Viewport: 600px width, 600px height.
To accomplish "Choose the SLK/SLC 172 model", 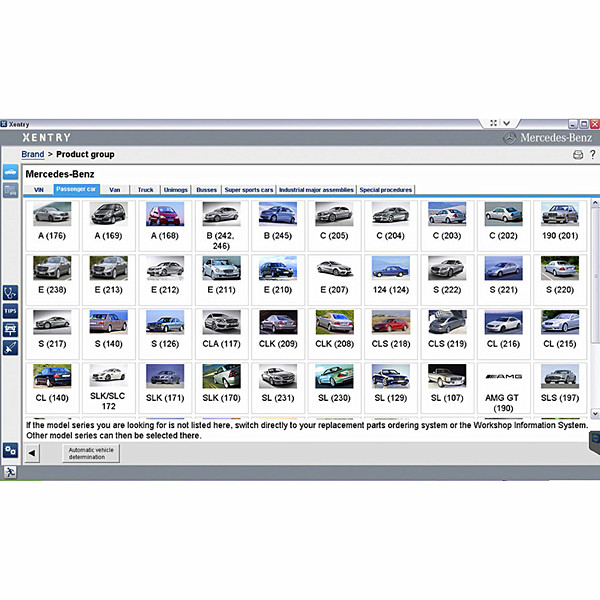I will click(109, 388).
